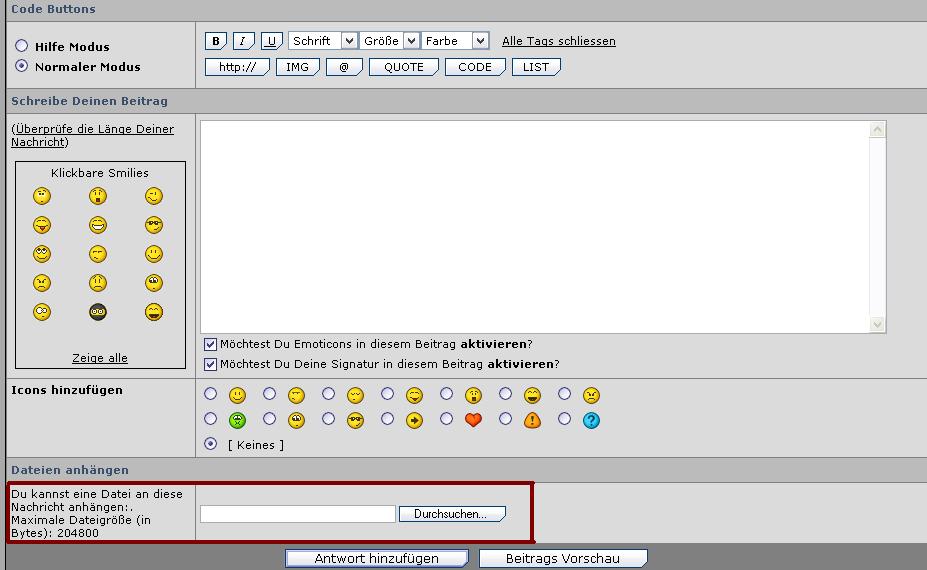This screenshot has width=927, height=570.
Task: Toggle the Emoticons aktivieren checkbox
Action: (210, 344)
